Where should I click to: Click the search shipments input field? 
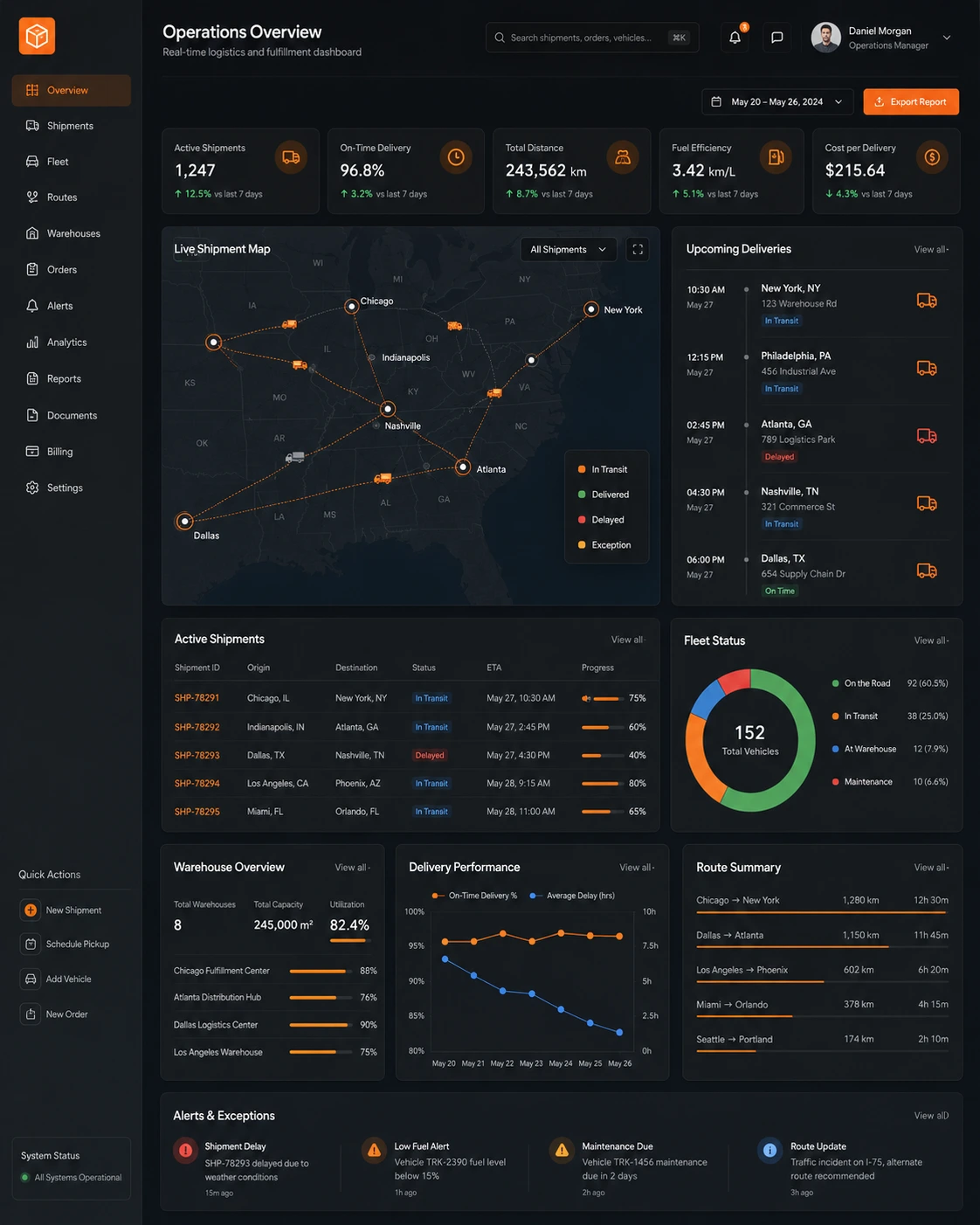pos(592,38)
